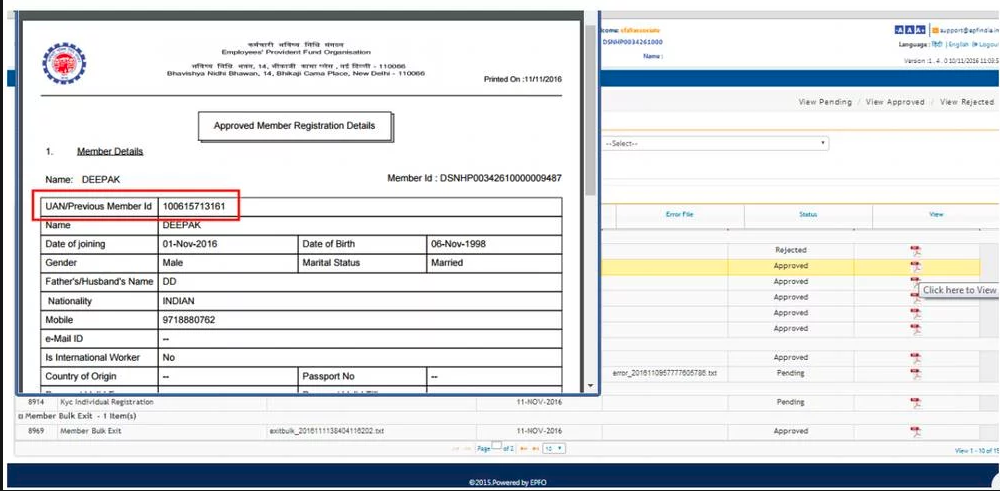The width and height of the screenshot is (1000, 491).
Task: Click the exitbulk txt file link
Action: 327,431
